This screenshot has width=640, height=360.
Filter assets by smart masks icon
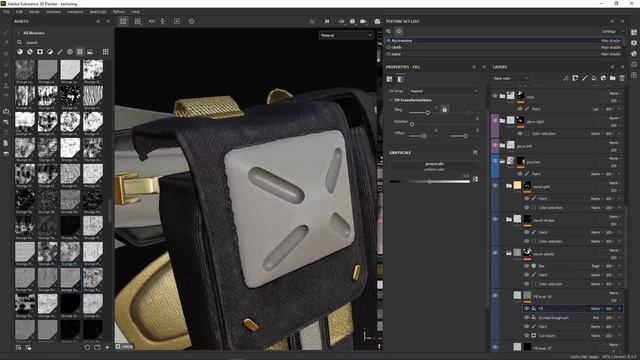pyautogui.click(x=40, y=52)
